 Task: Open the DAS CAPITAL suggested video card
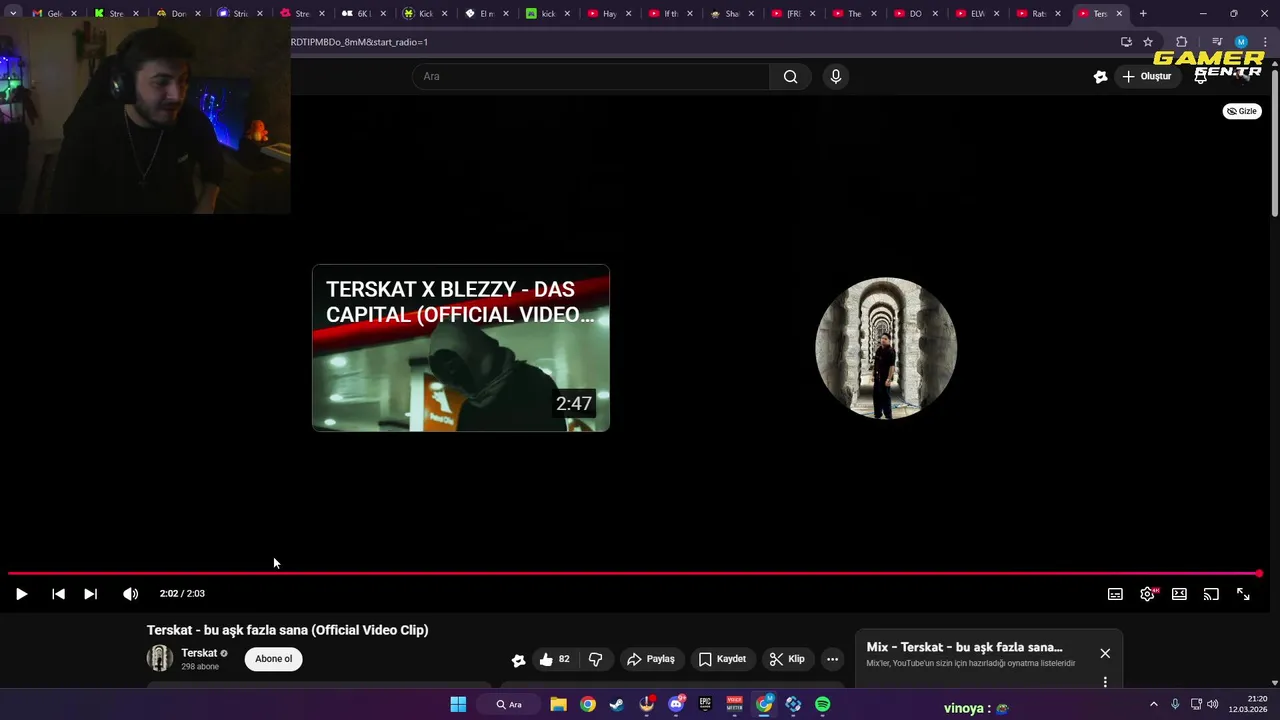click(461, 348)
